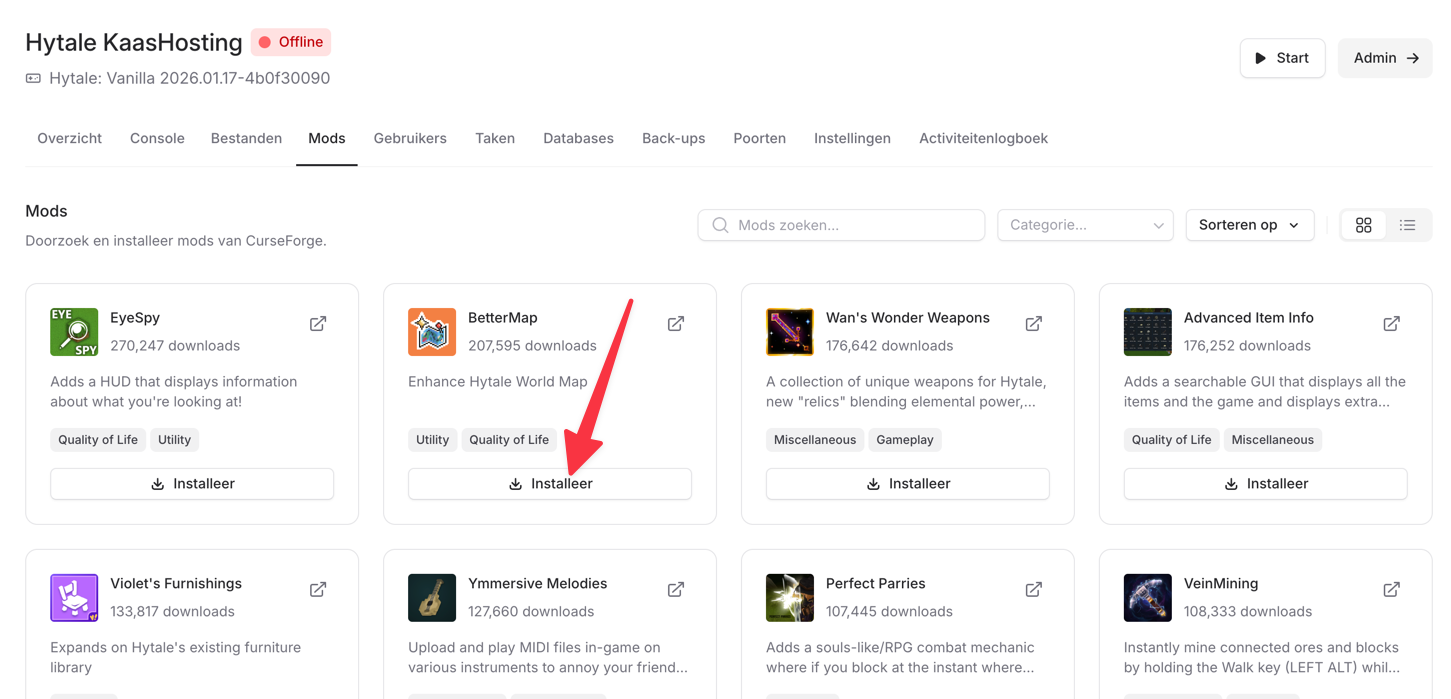Viewport: 1451px width, 699px height.
Task: Open BetterMap page via external link icon
Action: click(x=676, y=324)
